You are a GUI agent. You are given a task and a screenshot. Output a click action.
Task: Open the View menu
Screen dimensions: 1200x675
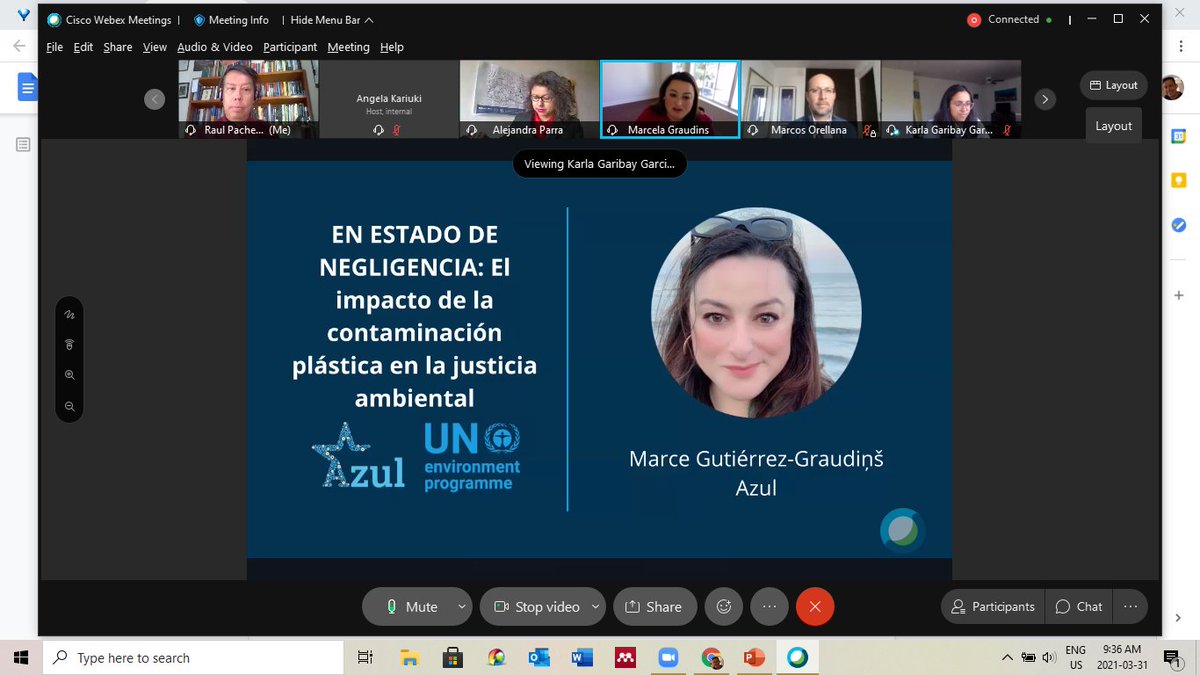[154, 47]
